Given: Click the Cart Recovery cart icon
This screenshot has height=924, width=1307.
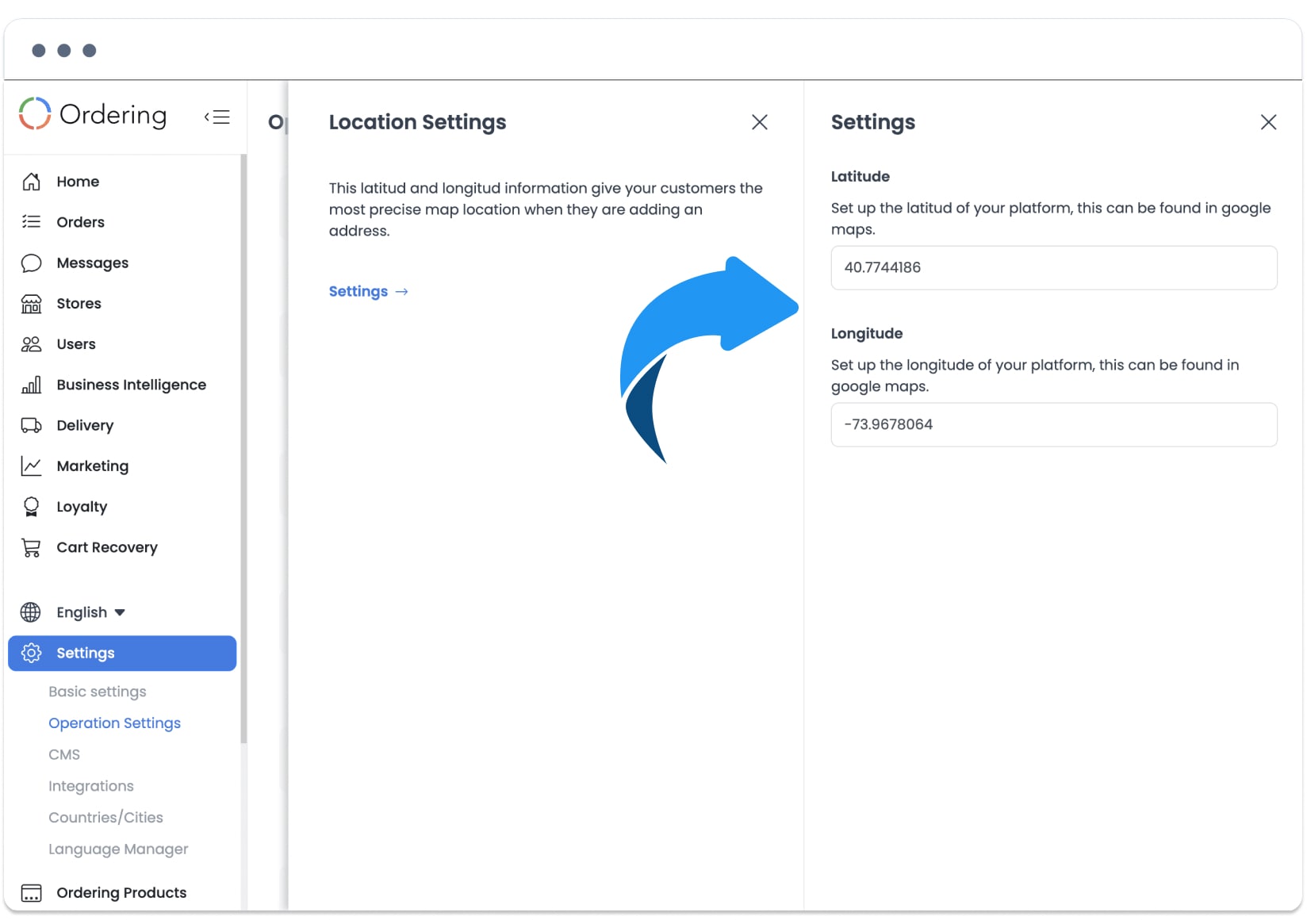Looking at the screenshot, I should tap(31, 547).
